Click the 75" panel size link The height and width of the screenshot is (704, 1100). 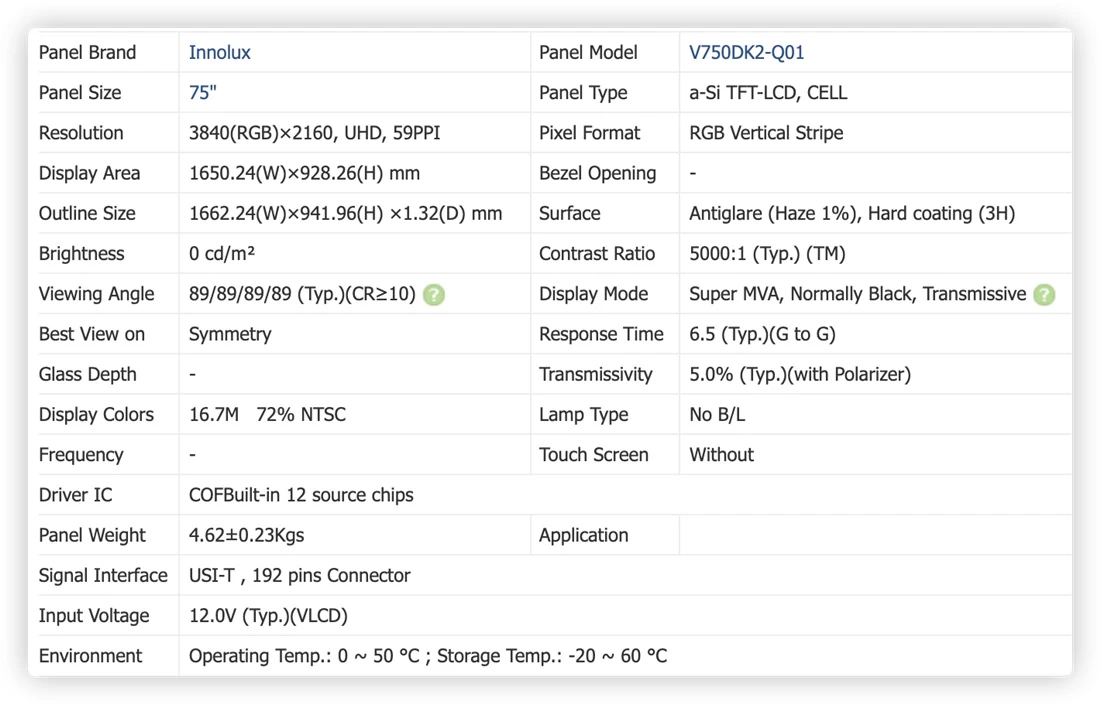click(x=202, y=93)
